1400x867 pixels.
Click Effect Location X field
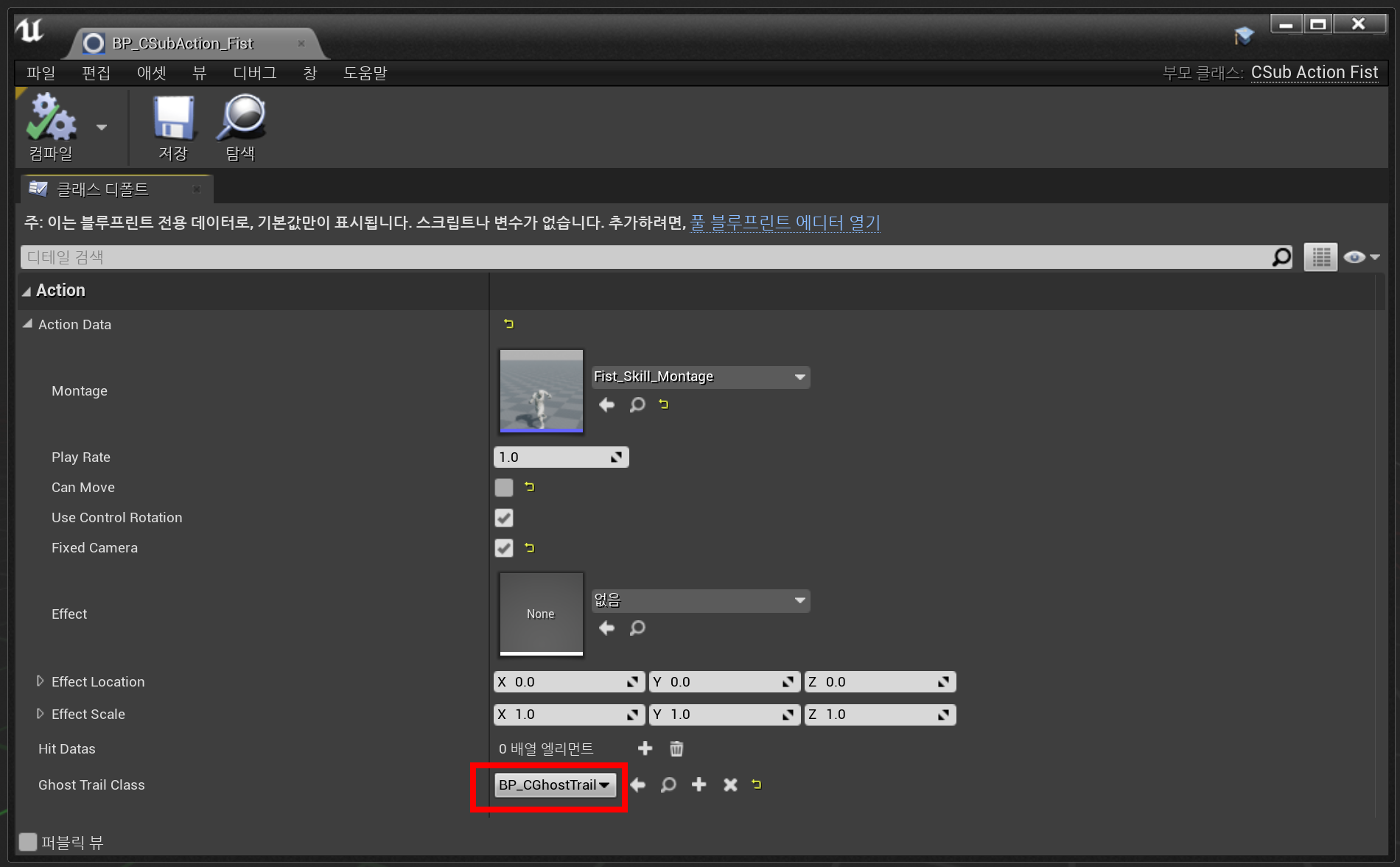pos(569,682)
